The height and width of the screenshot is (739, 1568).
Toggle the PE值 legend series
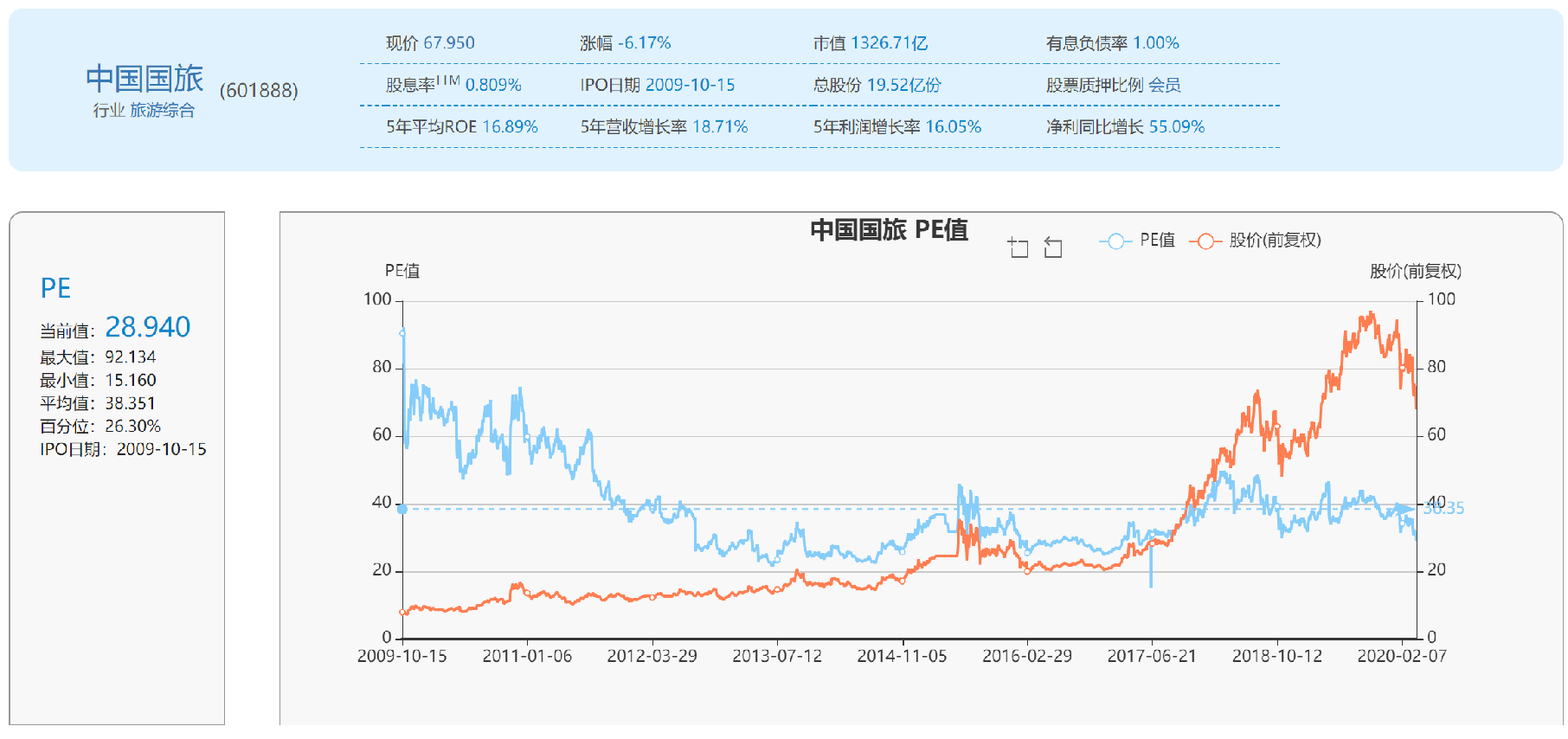click(x=1137, y=241)
